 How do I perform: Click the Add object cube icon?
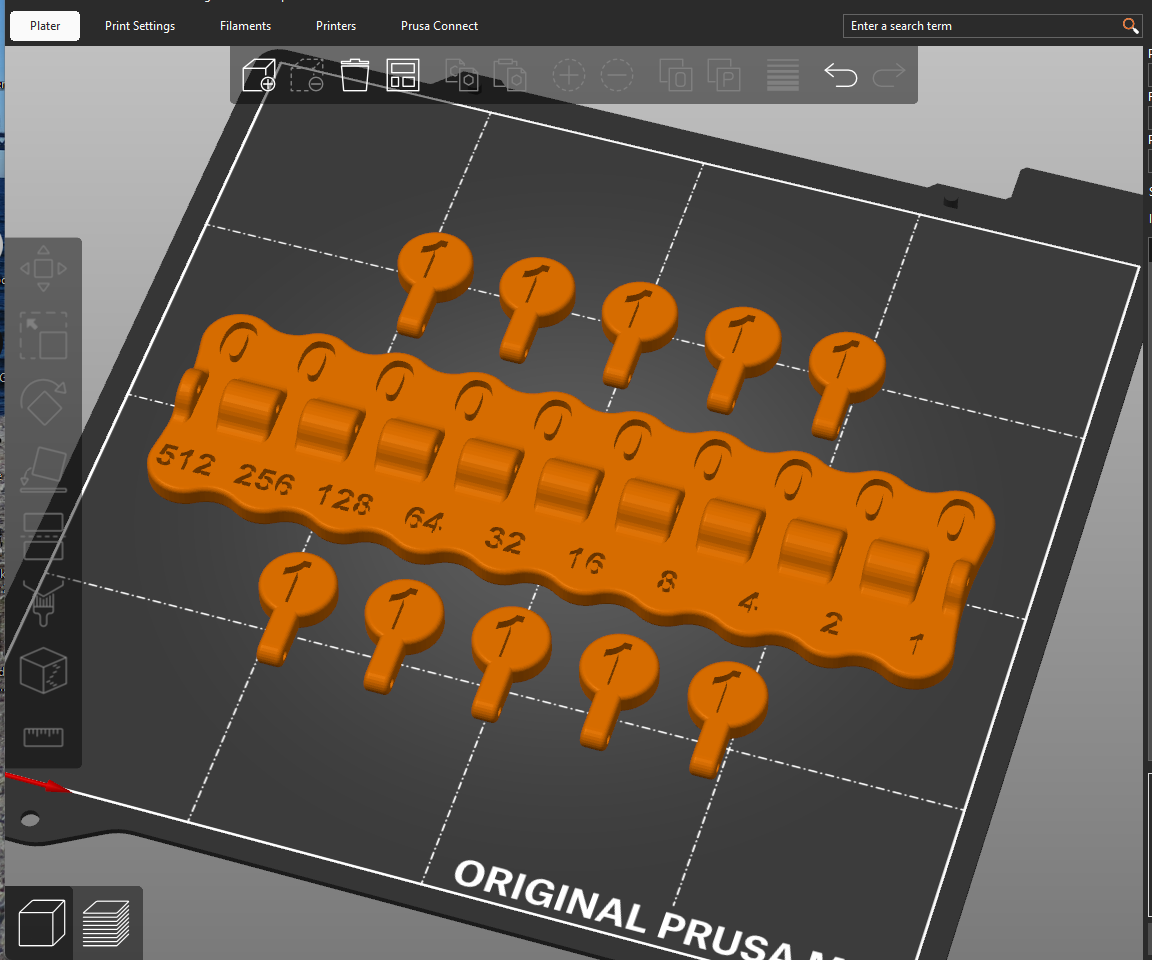[259, 75]
